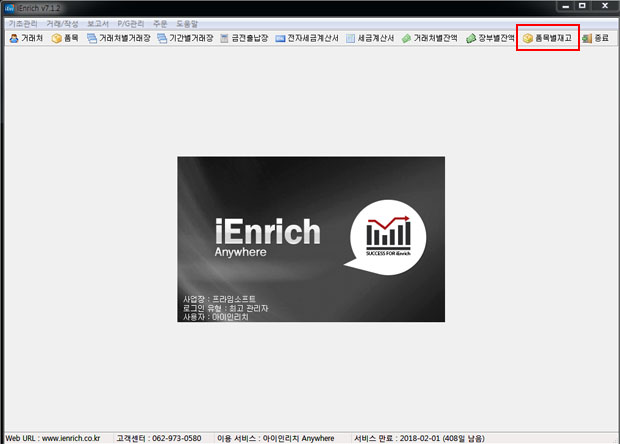Open the highlighted 품목별재고 button
Viewport: 620px width, 444px height.
click(548, 38)
